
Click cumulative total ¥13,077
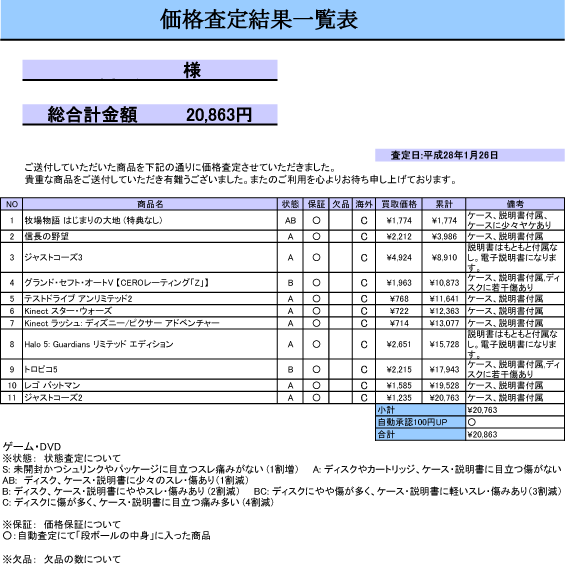pyautogui.click(x=444, y=323)
